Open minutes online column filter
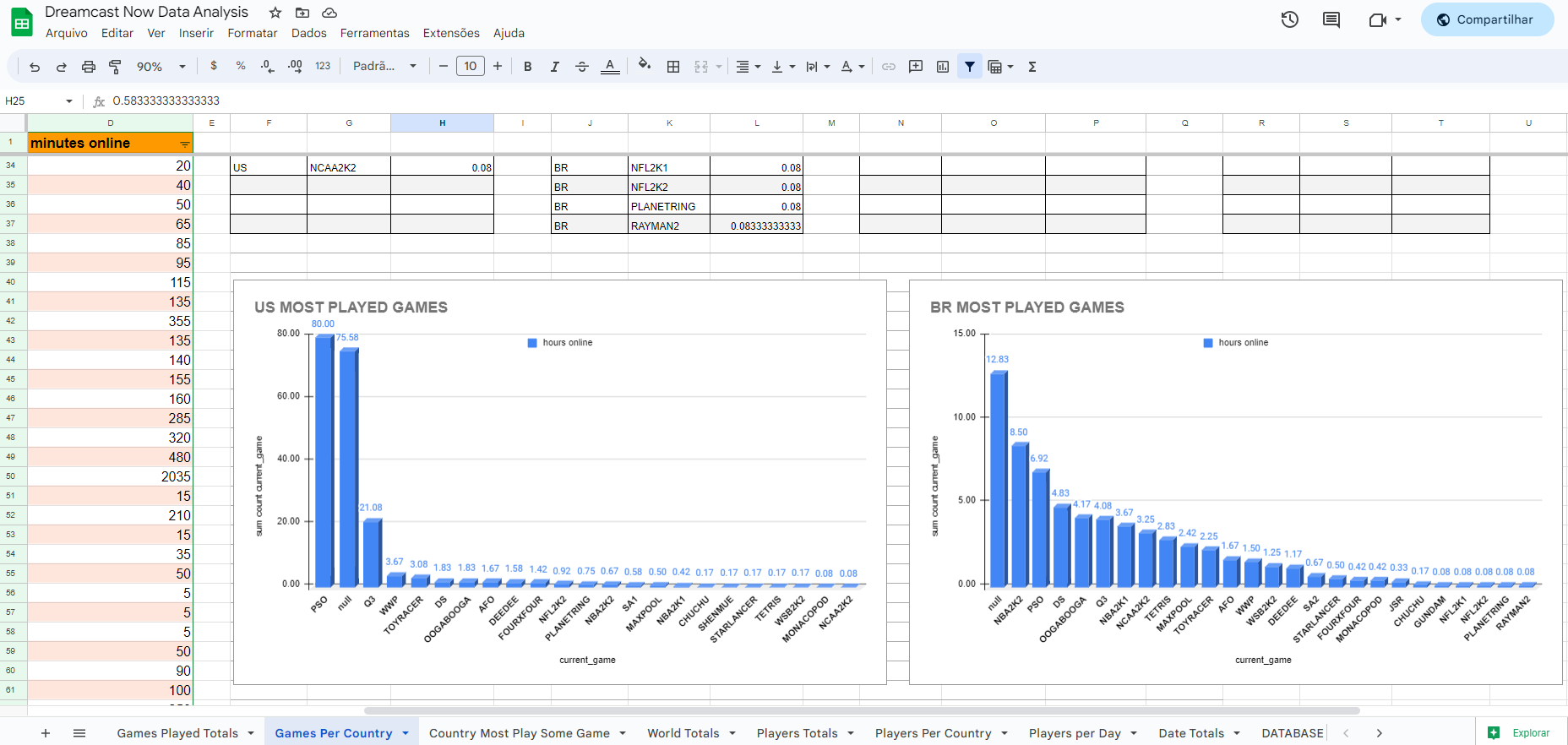Viewport: 1568px width, 745px height. pyautogui.click(x=184, y=144)
